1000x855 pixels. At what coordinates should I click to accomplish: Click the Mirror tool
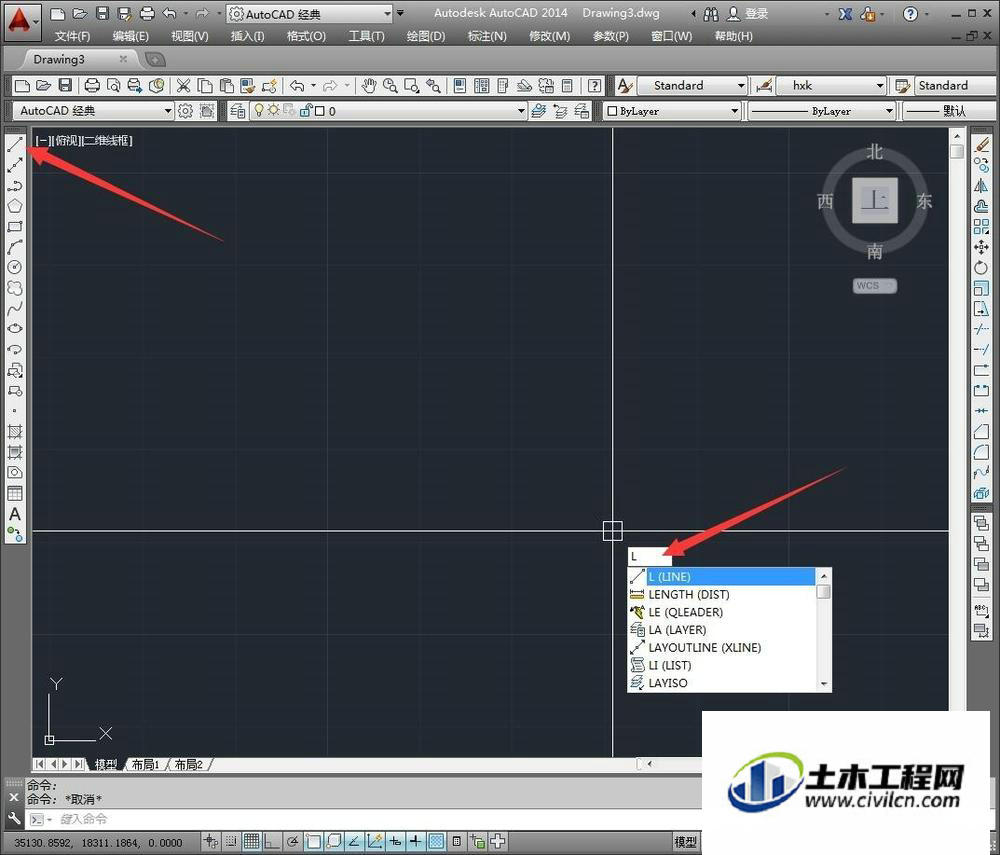point(982,186)
